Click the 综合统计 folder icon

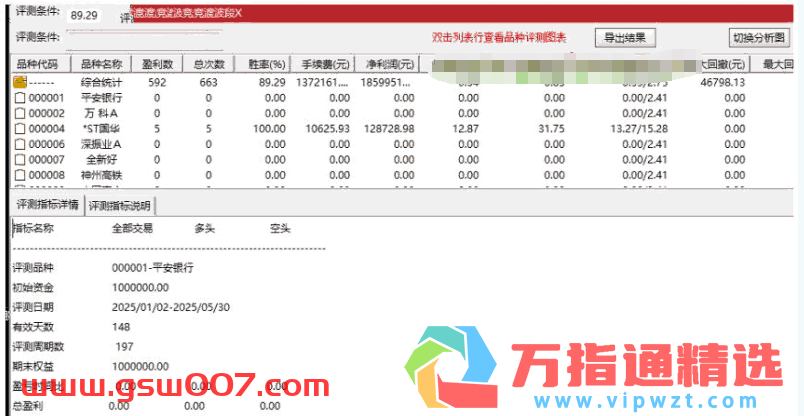click(19, 82)
